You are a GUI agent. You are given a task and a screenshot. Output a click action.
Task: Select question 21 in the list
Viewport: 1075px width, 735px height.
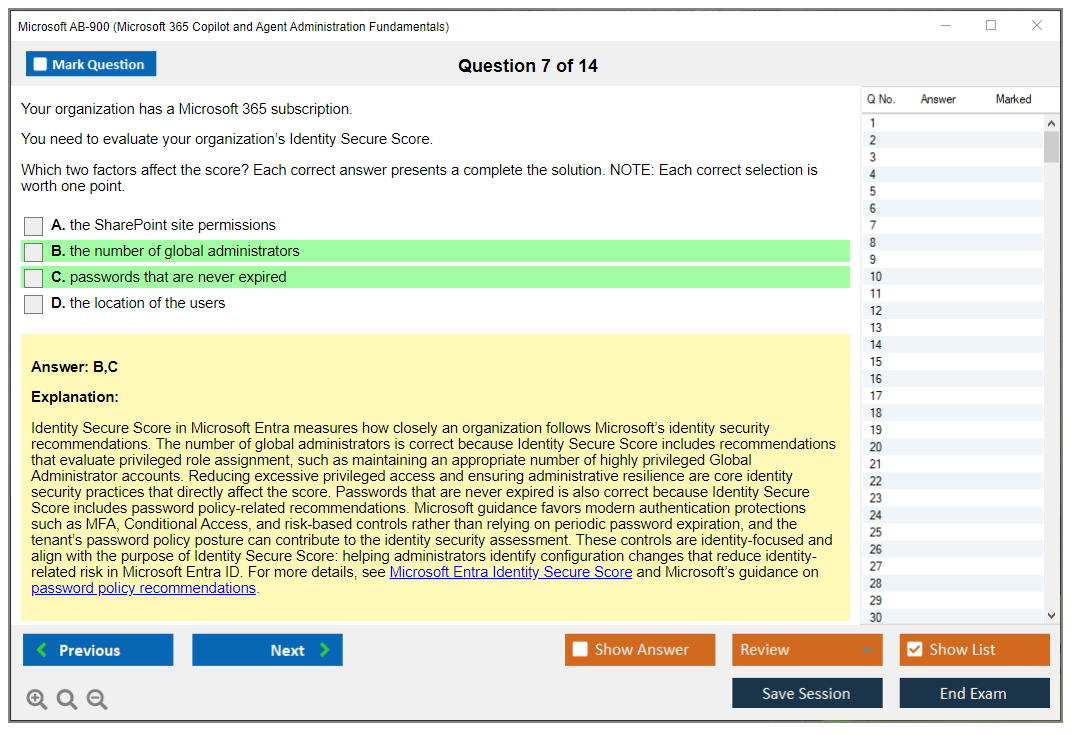pyautogui.click(x=952, y=464)
